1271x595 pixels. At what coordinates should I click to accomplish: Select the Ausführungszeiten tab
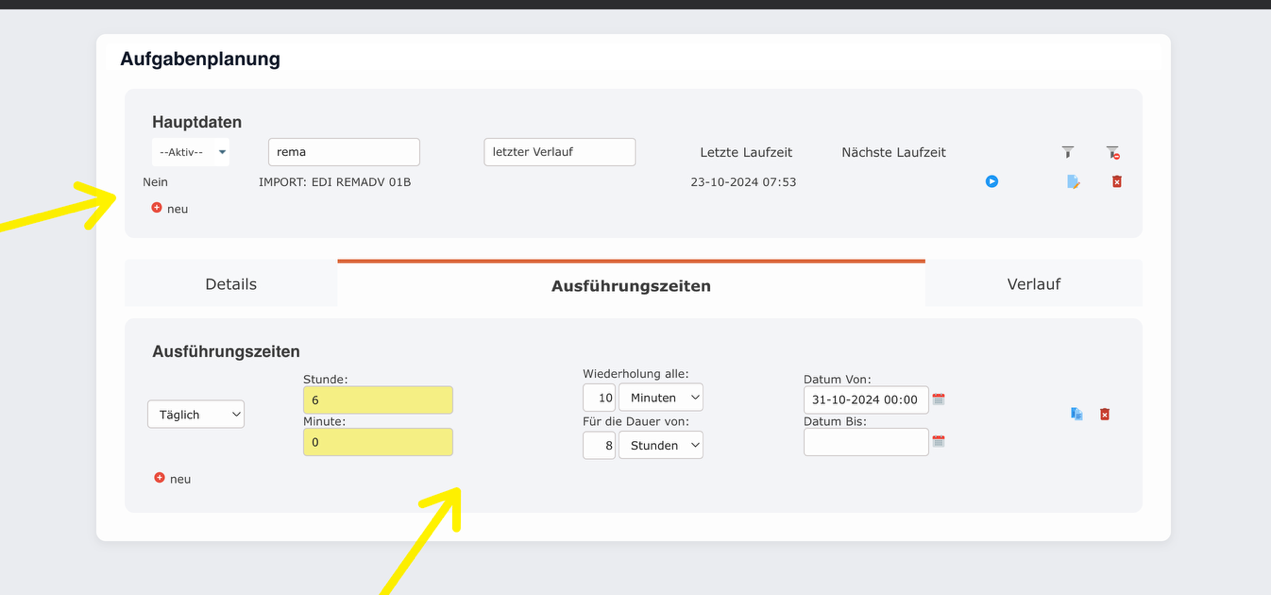tap(631, 284)
